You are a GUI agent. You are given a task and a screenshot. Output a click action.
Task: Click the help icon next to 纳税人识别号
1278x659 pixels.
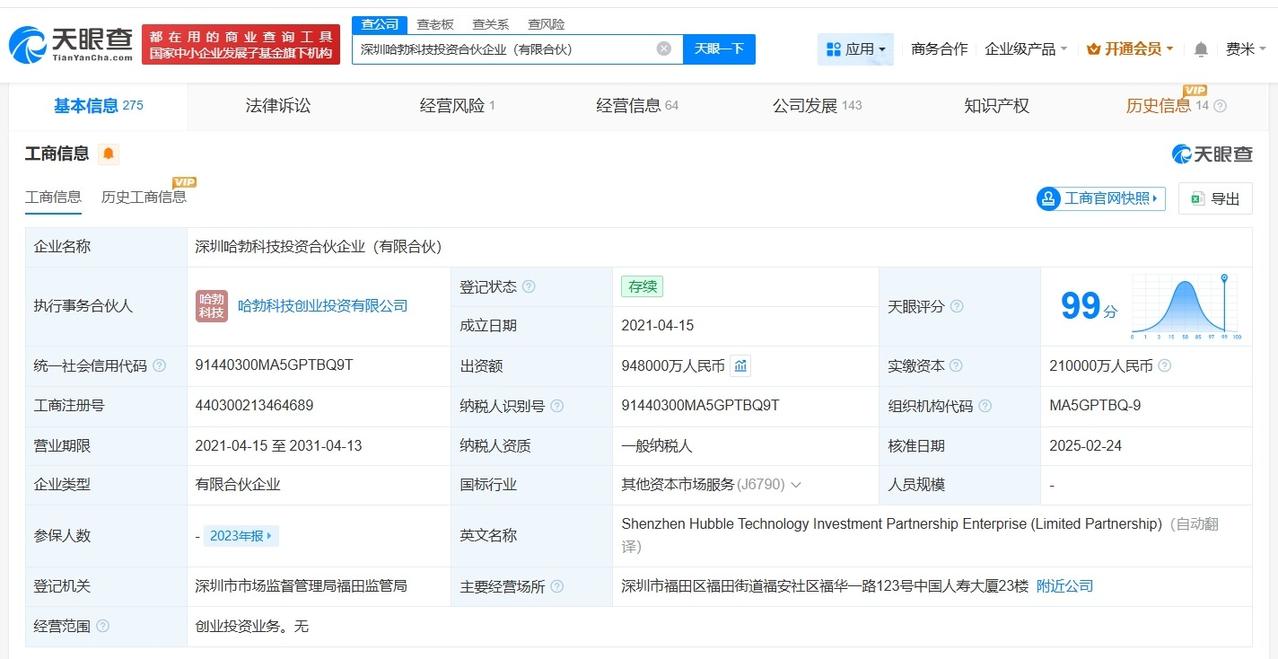(557, 406)
